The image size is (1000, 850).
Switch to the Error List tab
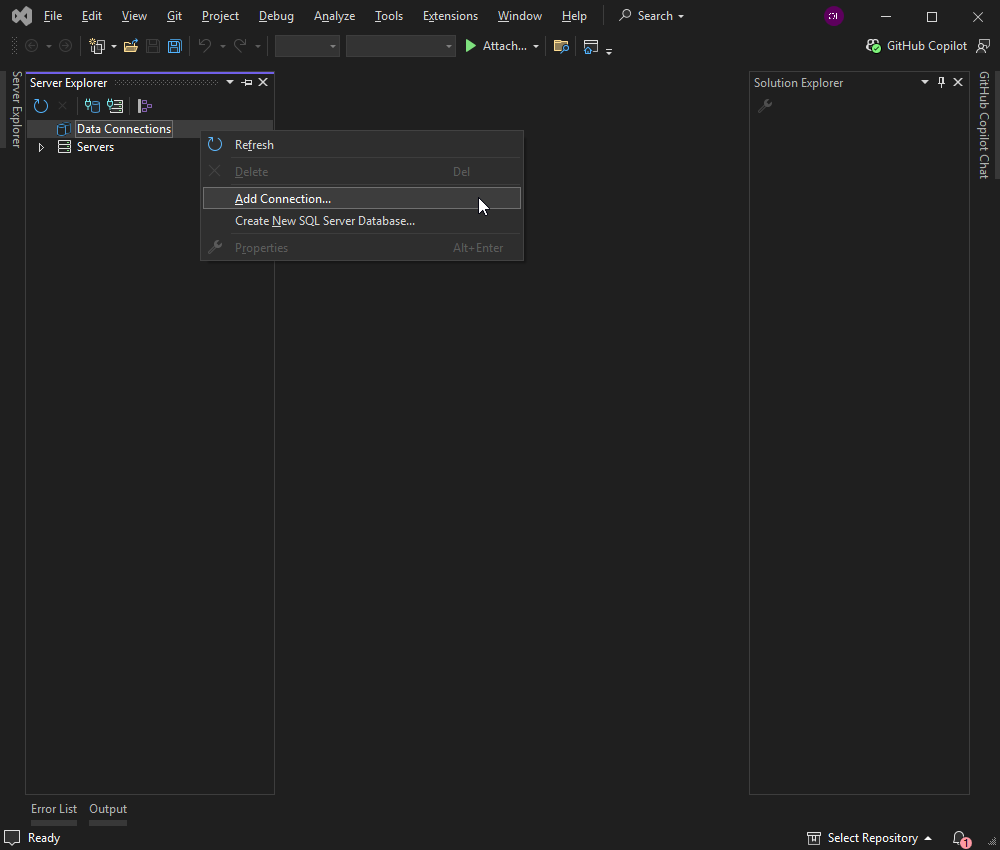coord(54,809)
